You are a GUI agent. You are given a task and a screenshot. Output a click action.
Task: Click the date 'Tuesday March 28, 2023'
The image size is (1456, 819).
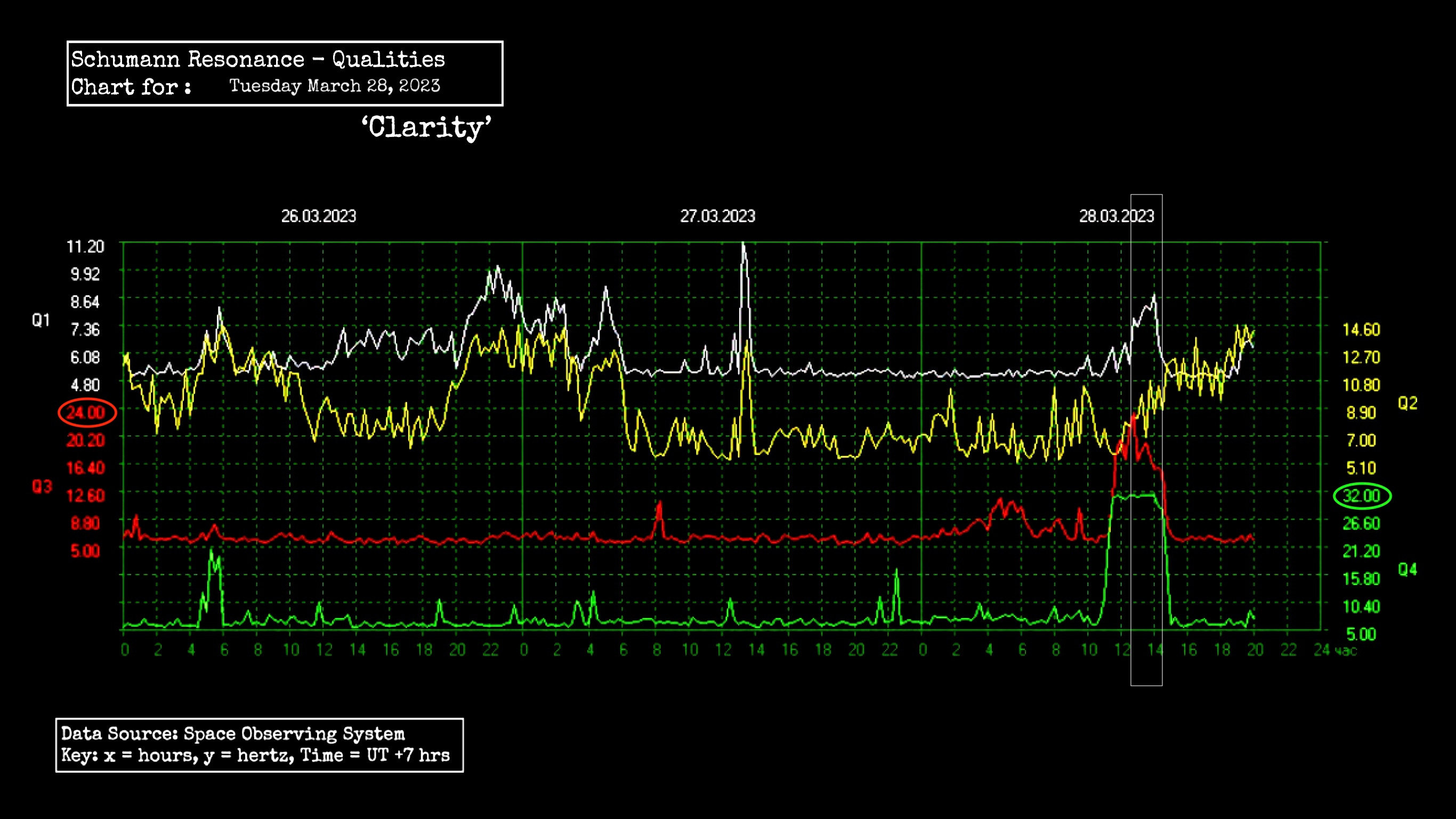334,86
